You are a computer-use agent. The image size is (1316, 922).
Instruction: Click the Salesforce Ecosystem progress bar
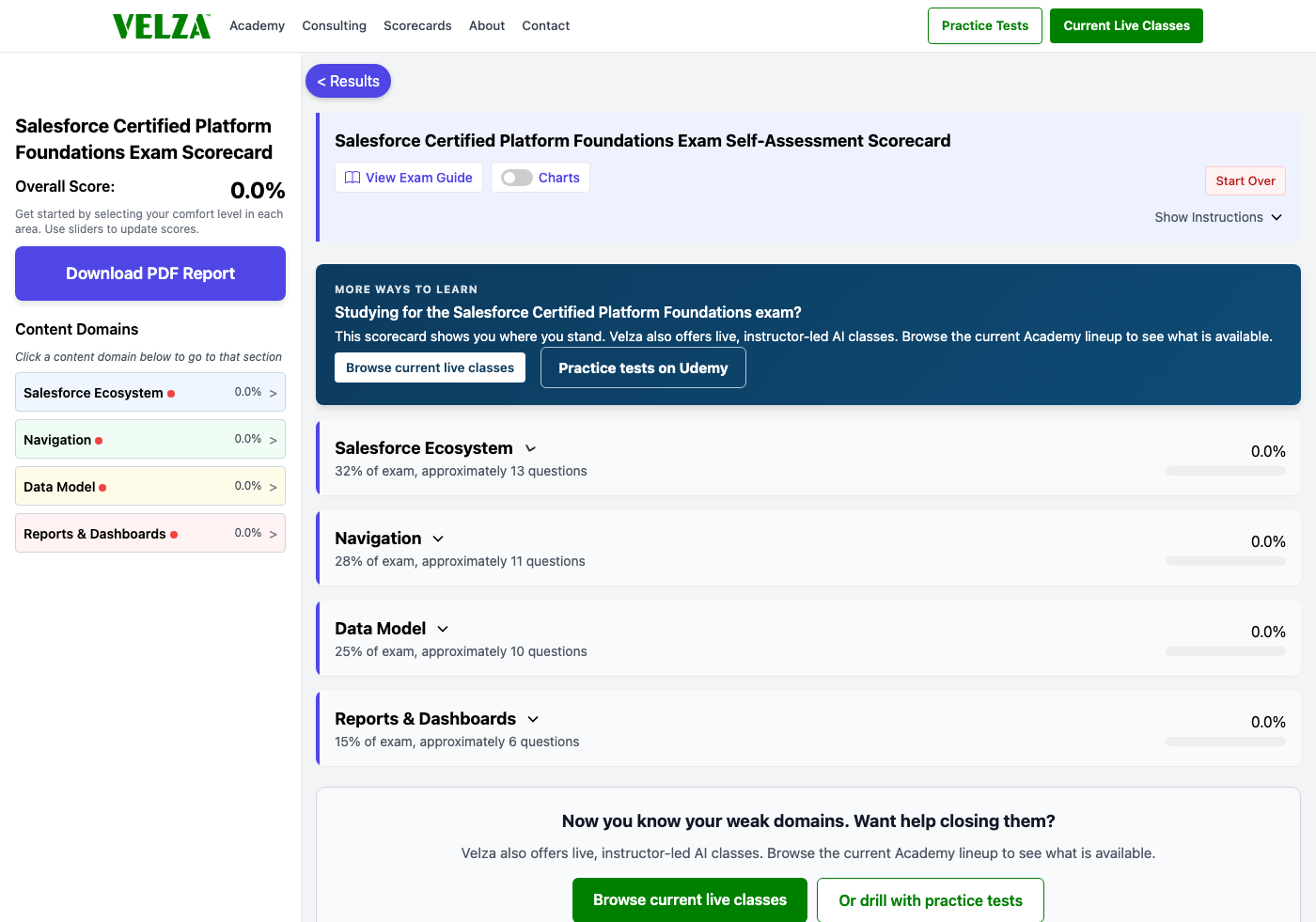click(1226, 471)
